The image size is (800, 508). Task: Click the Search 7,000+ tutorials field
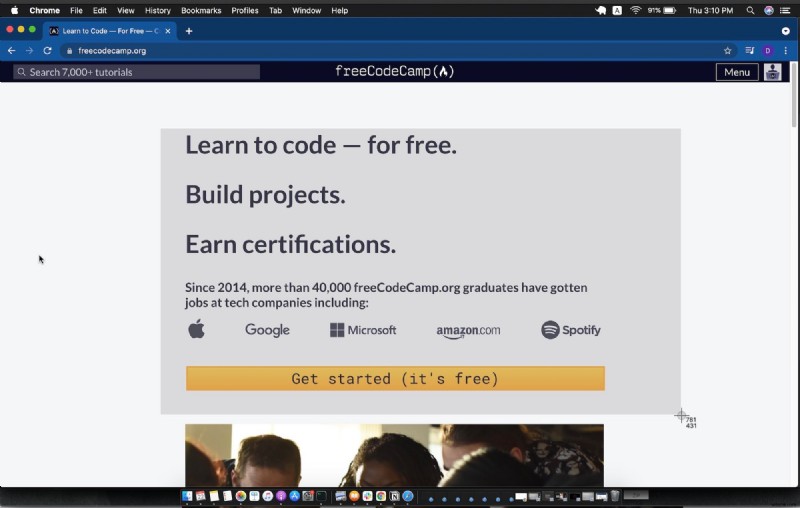tap(137, 72)
